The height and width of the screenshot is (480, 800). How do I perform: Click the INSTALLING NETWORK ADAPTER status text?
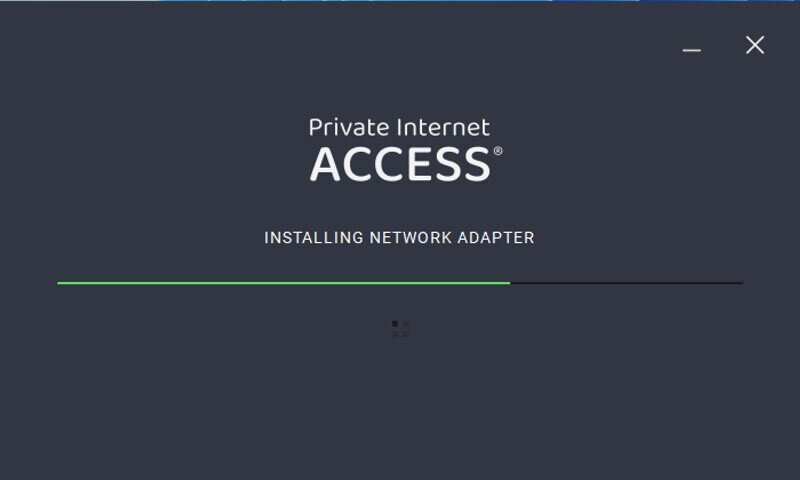tap(399, 238)
